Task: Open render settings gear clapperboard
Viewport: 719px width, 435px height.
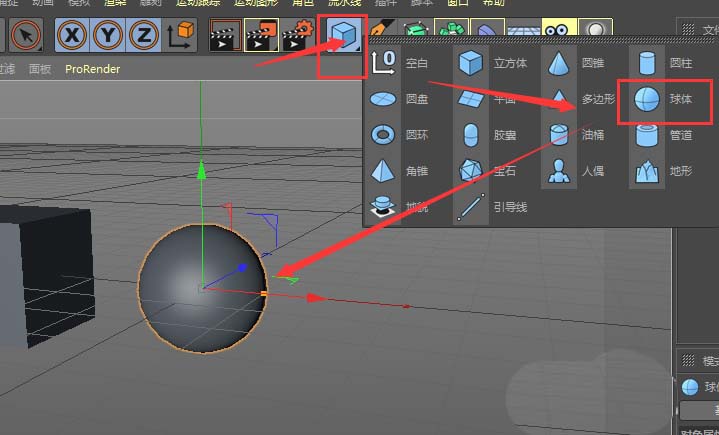Action: (298, 35)
